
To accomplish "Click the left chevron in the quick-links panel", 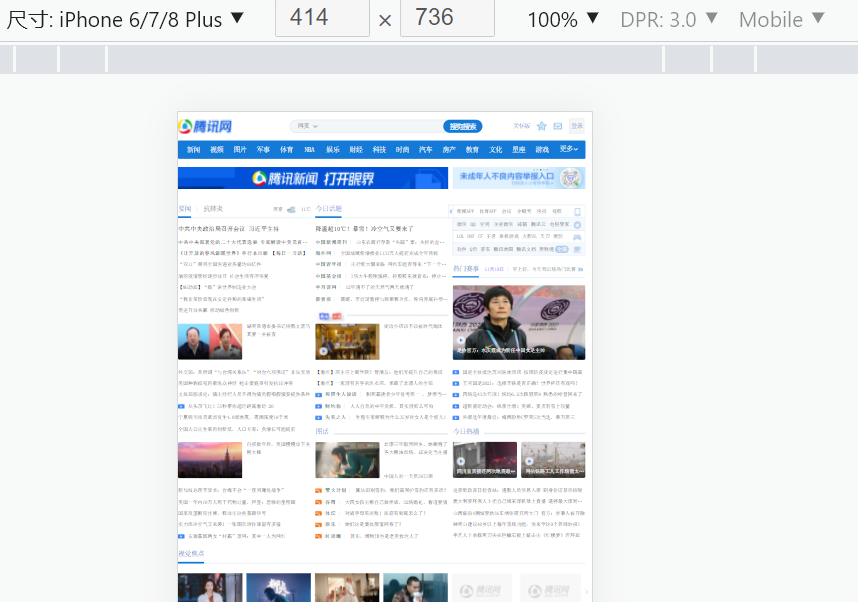I will [x=451, y=211].
